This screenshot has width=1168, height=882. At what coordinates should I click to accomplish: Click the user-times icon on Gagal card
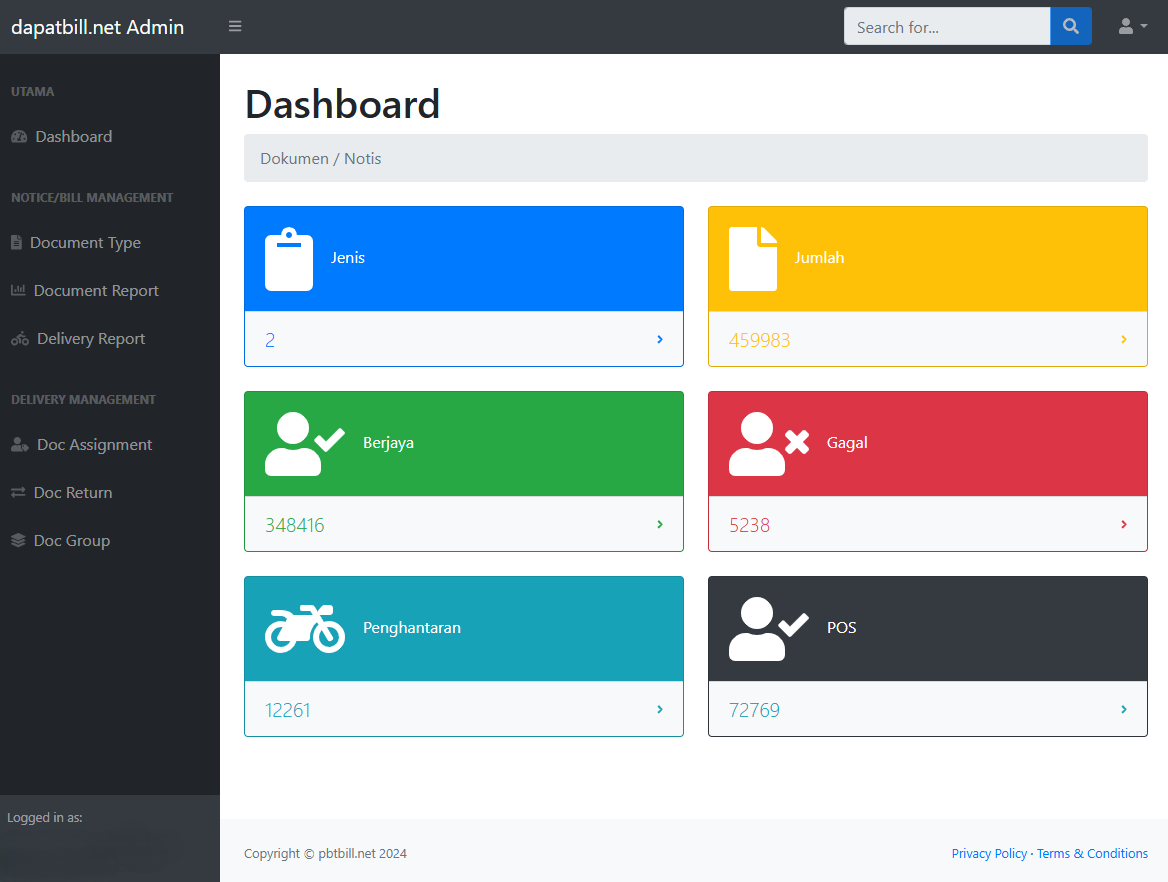click(768, 444)
